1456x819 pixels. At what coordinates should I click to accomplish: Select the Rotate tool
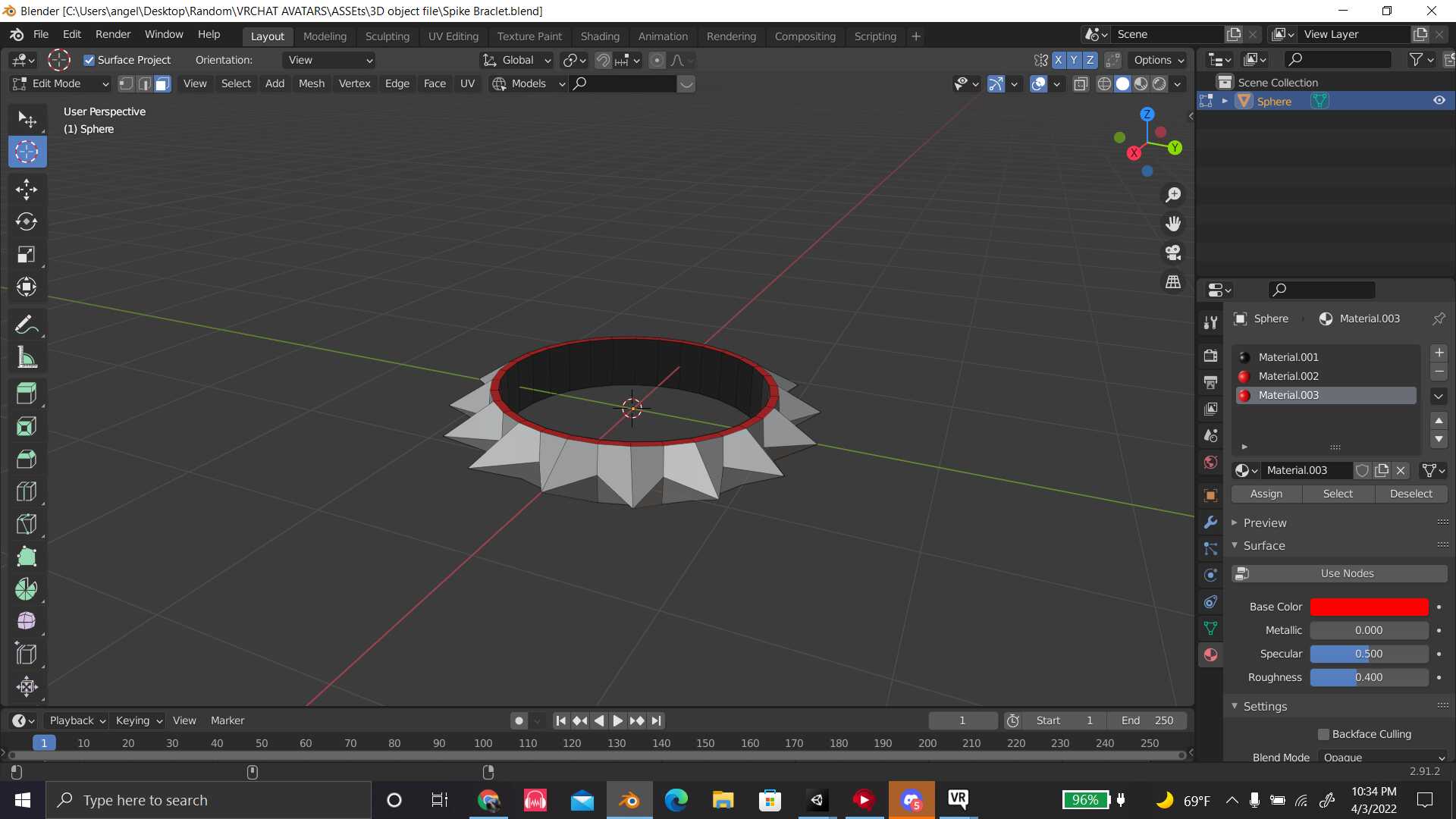point(27,221)
